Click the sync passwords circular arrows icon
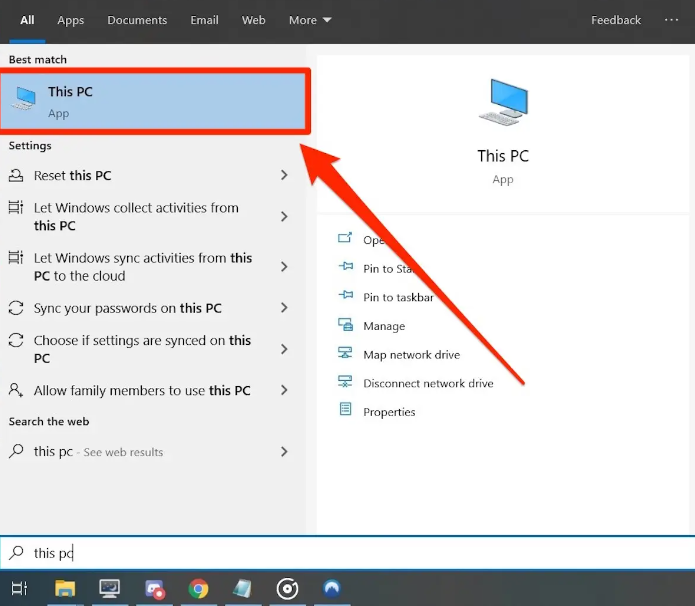Screen dimensions: 695x606 click(x=16, y=308)
